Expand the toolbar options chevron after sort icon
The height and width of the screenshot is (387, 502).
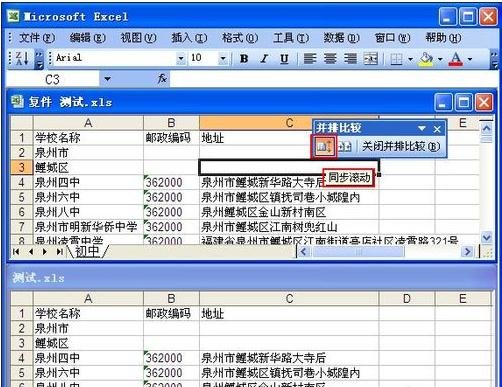[x=39, y=59]
